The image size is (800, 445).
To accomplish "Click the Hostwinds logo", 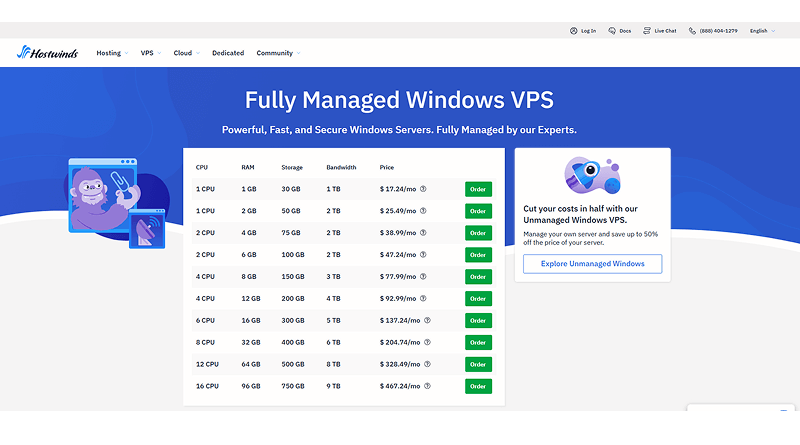I will click(50, 53).
